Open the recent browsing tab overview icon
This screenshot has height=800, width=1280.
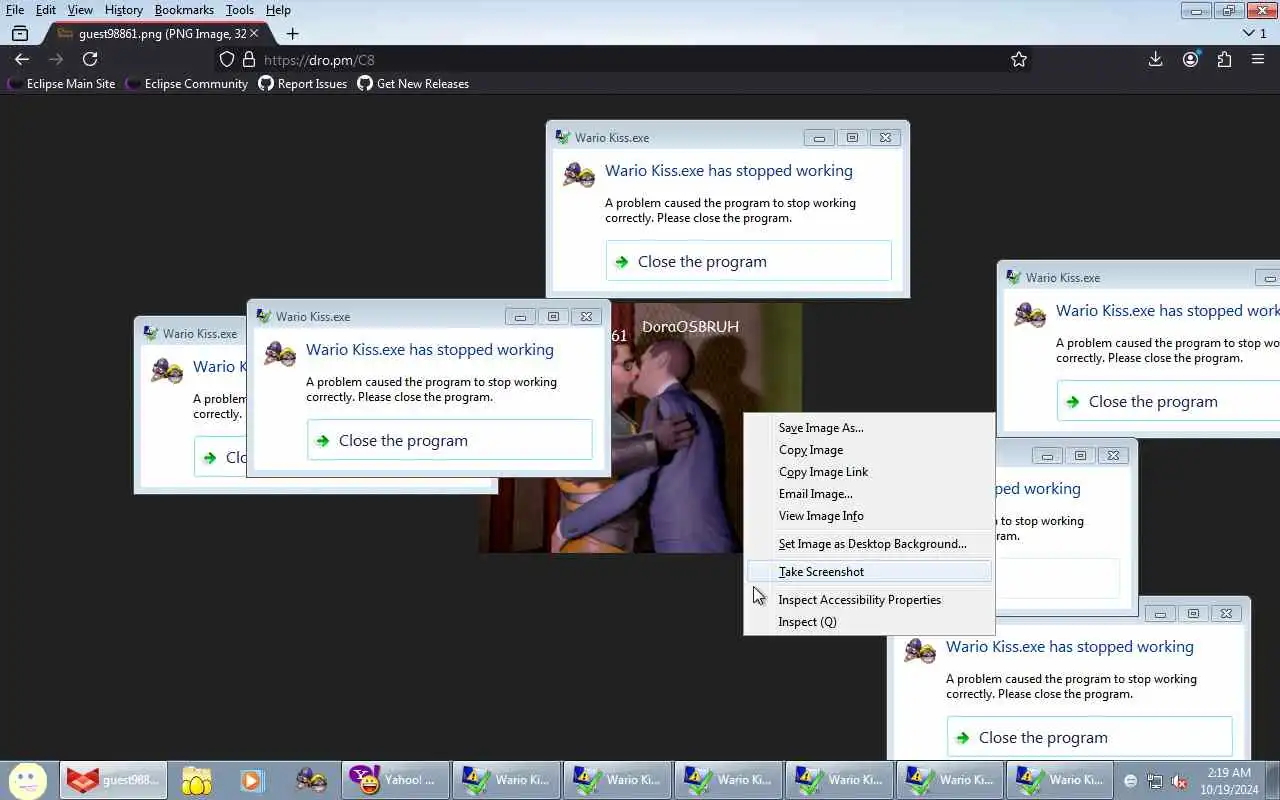click(x=19, y=33)
